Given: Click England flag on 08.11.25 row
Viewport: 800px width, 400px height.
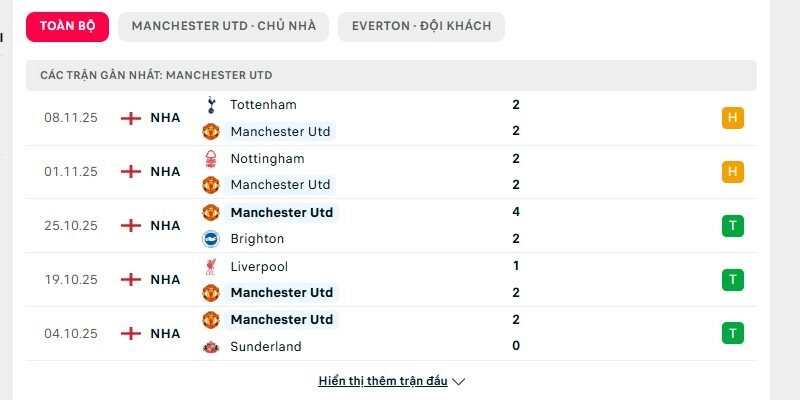Looking at the screenshot, I should pos(130,118).
